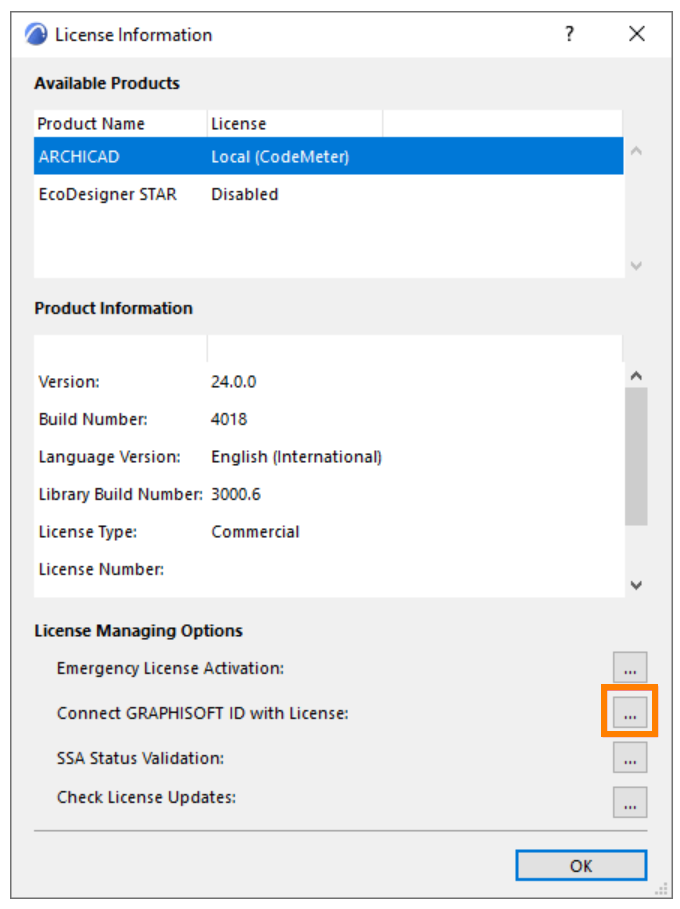Close the License Information dialog
This screenshot has height=909, width=680.
click(x=637, y=34)
